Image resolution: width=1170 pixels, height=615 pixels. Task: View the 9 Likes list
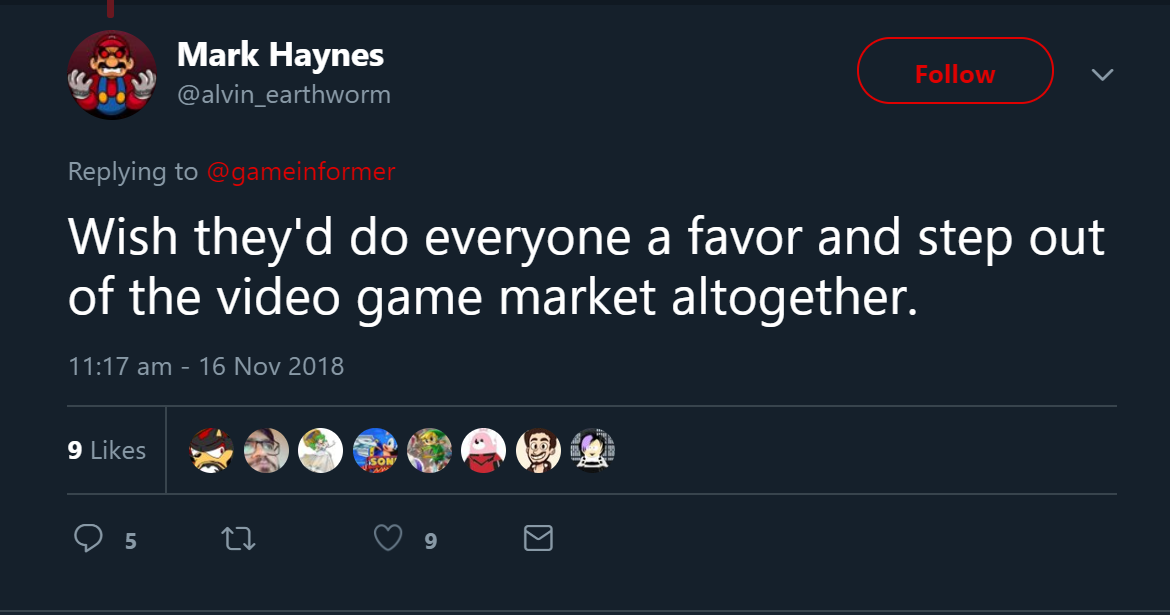[107, 451]
